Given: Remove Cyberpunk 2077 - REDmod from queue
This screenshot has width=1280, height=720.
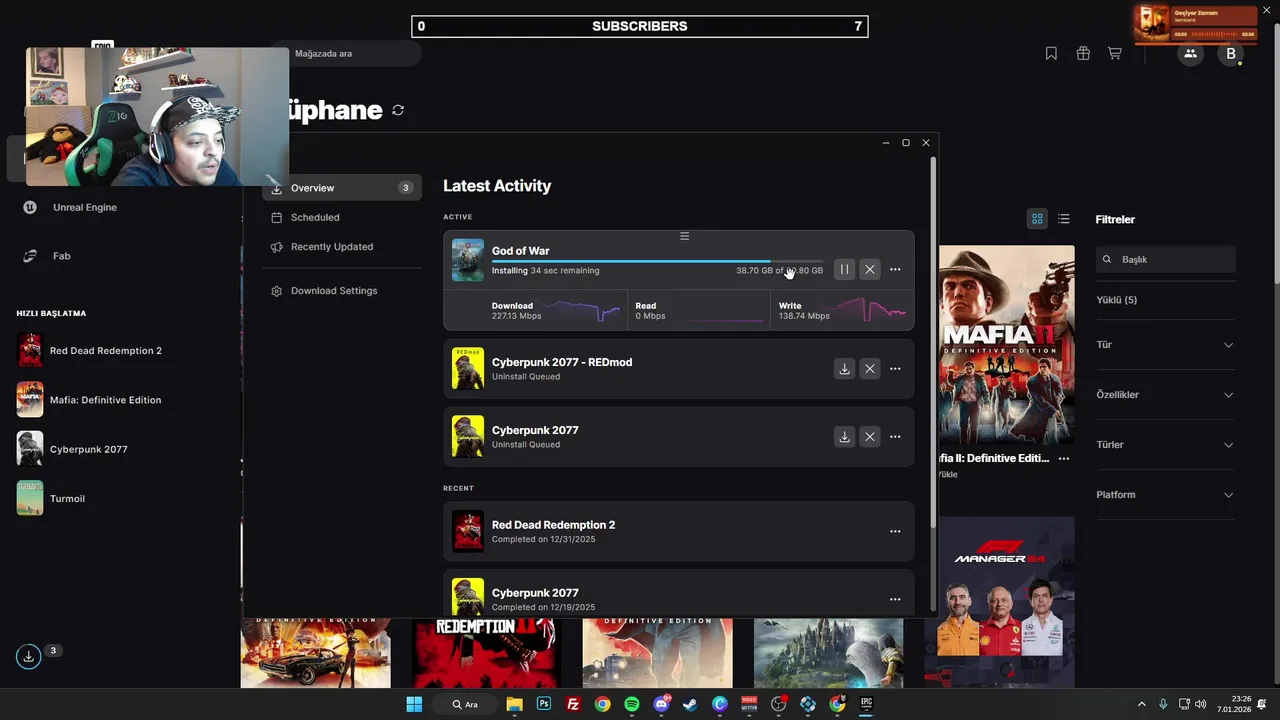Looking at the screenshot, I should point(870,369).
